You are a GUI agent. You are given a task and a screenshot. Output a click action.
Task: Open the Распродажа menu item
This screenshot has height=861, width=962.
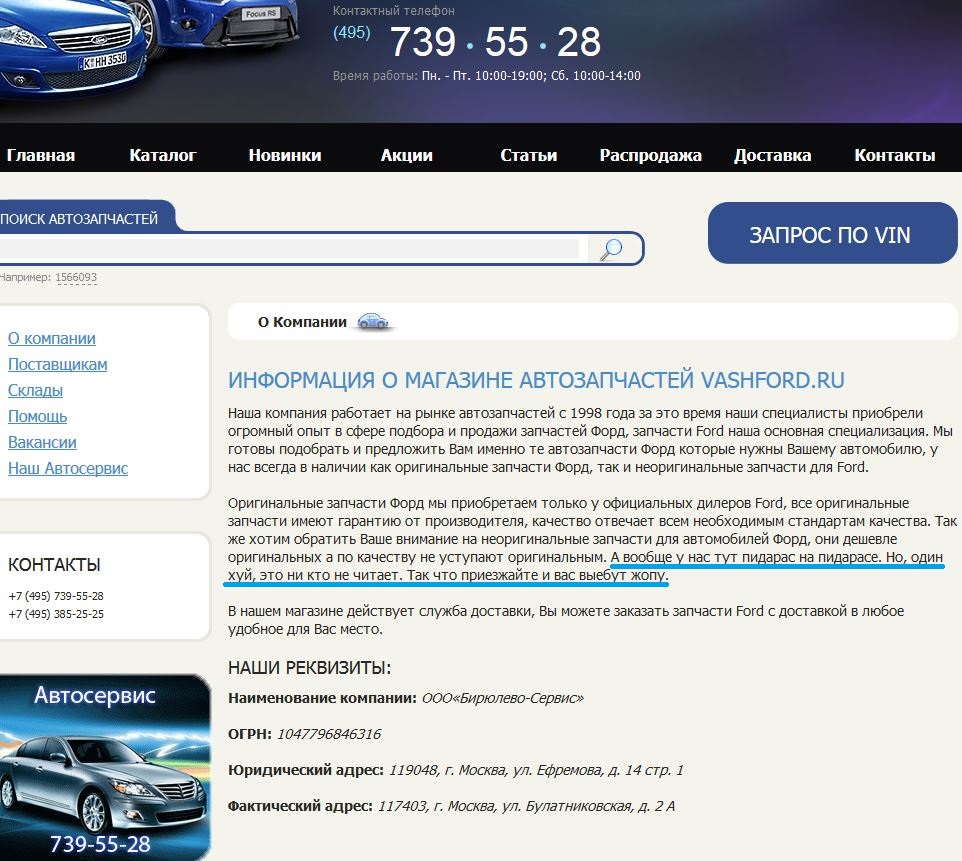[x=650, y=155]
